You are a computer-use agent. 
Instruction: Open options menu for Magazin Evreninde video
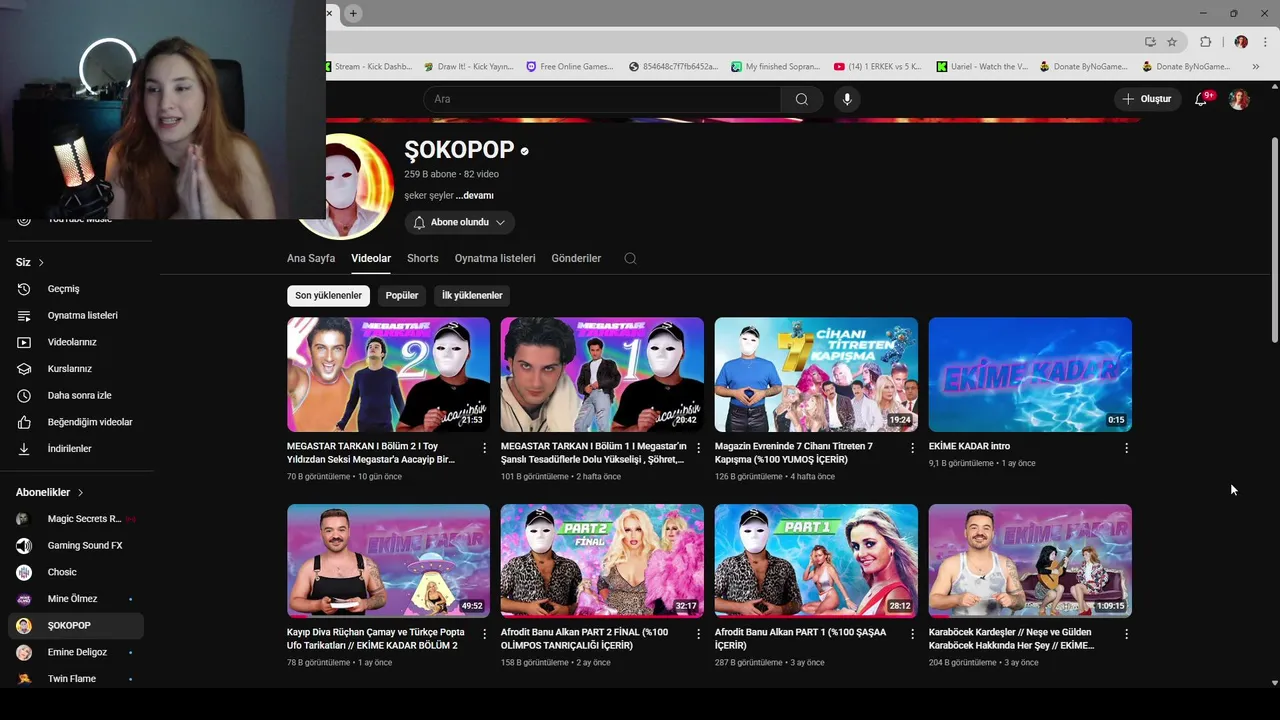click(x=912, y=448)
